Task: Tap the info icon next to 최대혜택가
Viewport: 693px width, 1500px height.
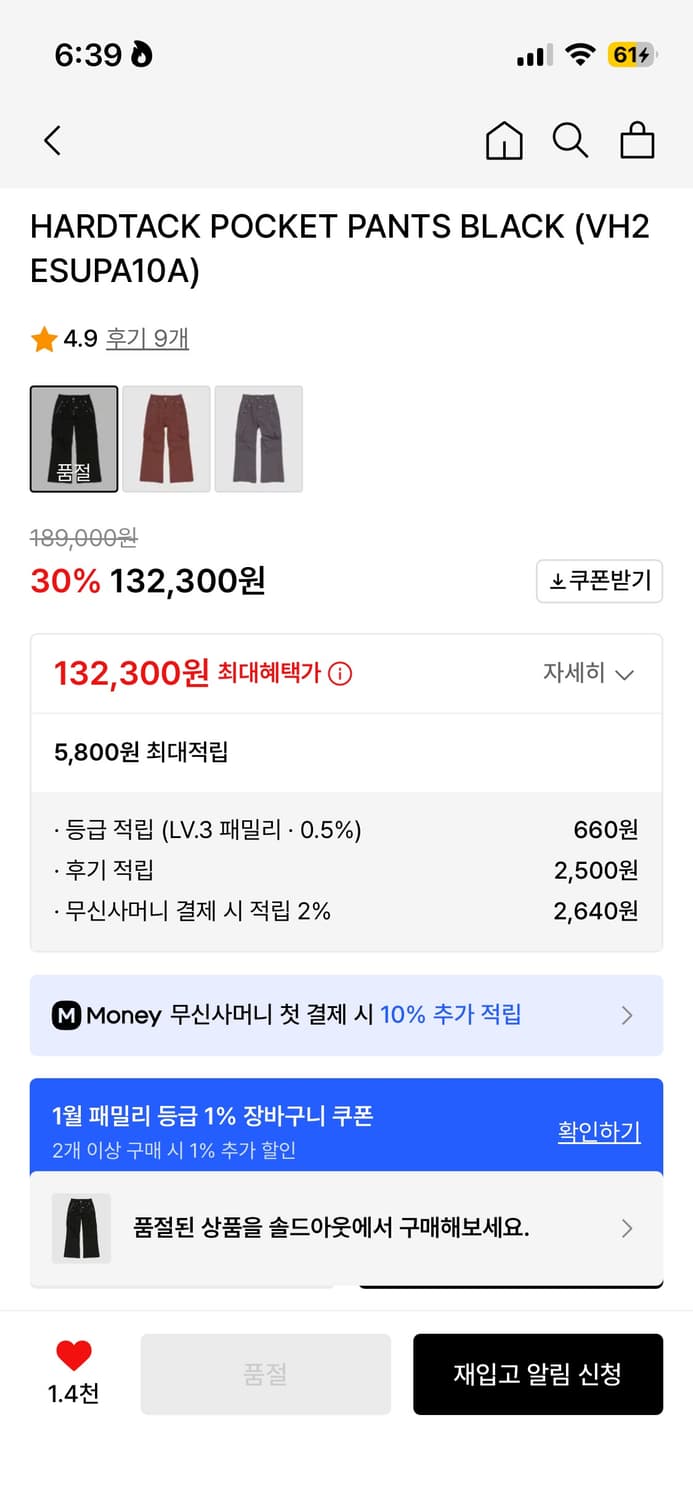Action: 340,674
